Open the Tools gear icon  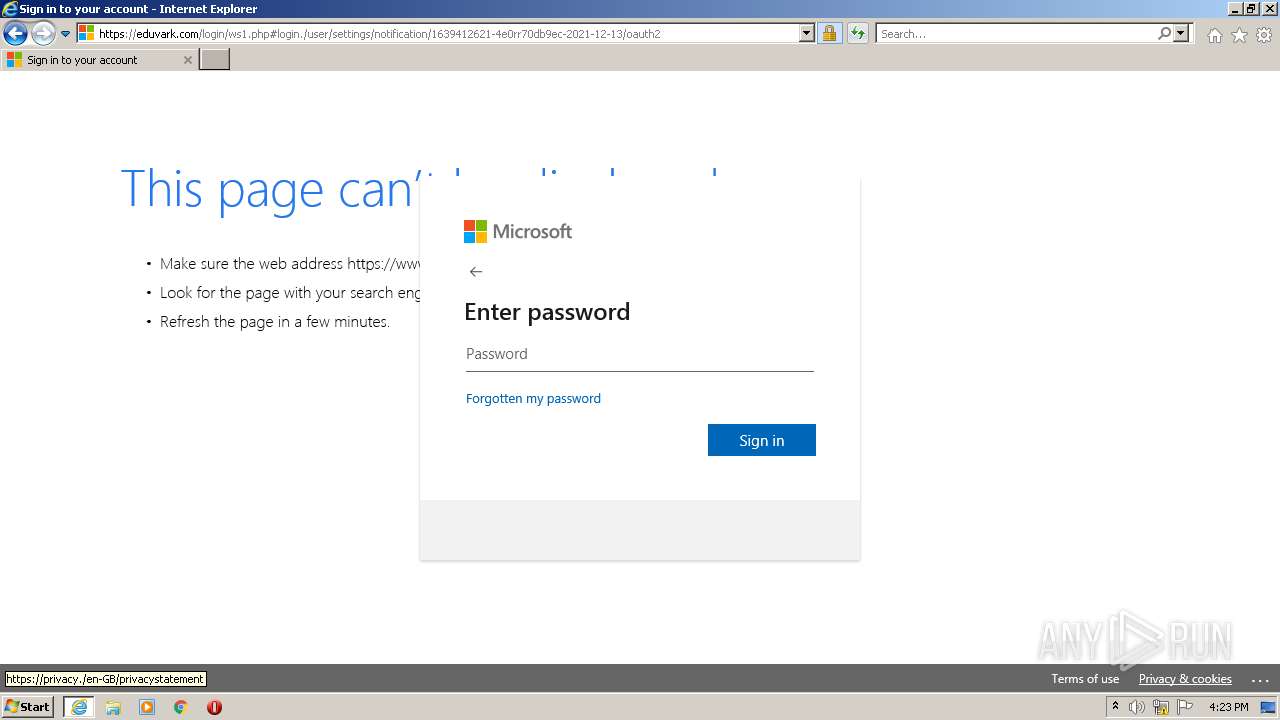tap(1264, 35)
